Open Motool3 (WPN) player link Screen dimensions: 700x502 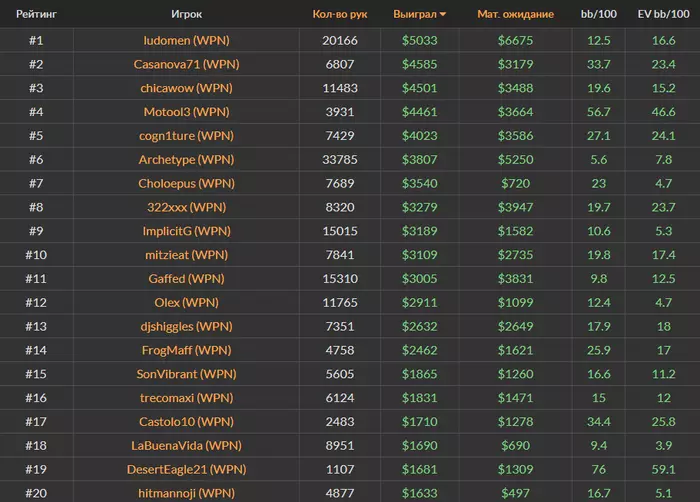tap(186, 112)
